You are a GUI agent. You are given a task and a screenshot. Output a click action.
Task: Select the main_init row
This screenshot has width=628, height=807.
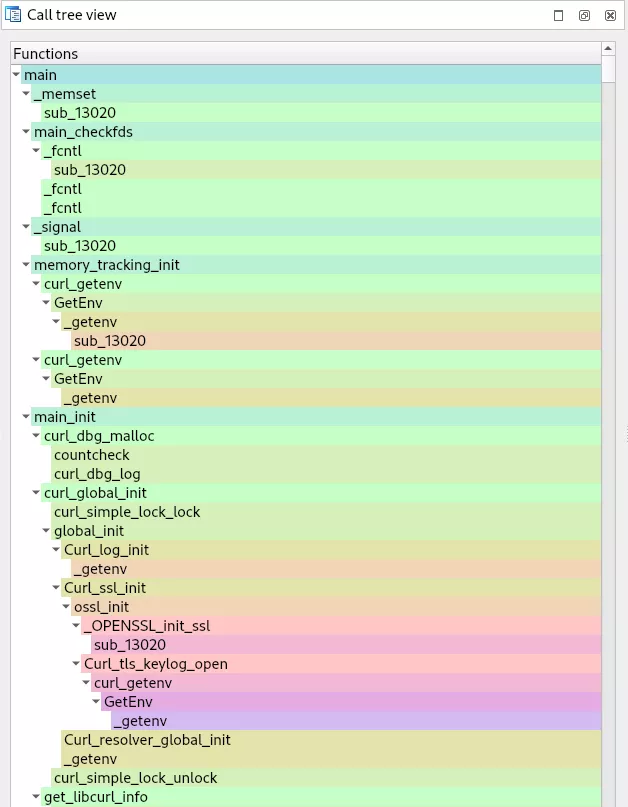pos(316,417)
